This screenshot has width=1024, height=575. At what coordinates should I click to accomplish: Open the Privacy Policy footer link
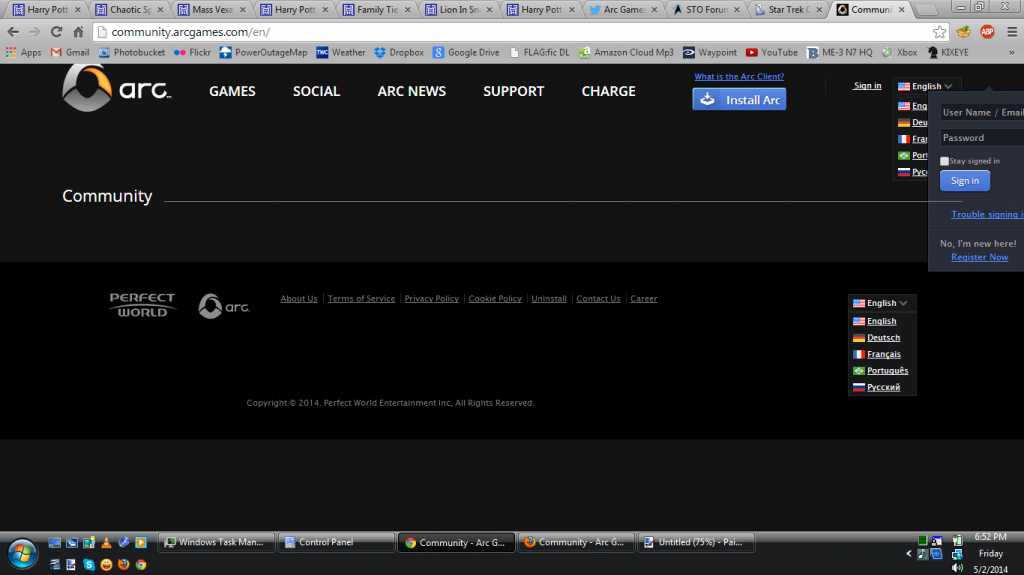431,299
